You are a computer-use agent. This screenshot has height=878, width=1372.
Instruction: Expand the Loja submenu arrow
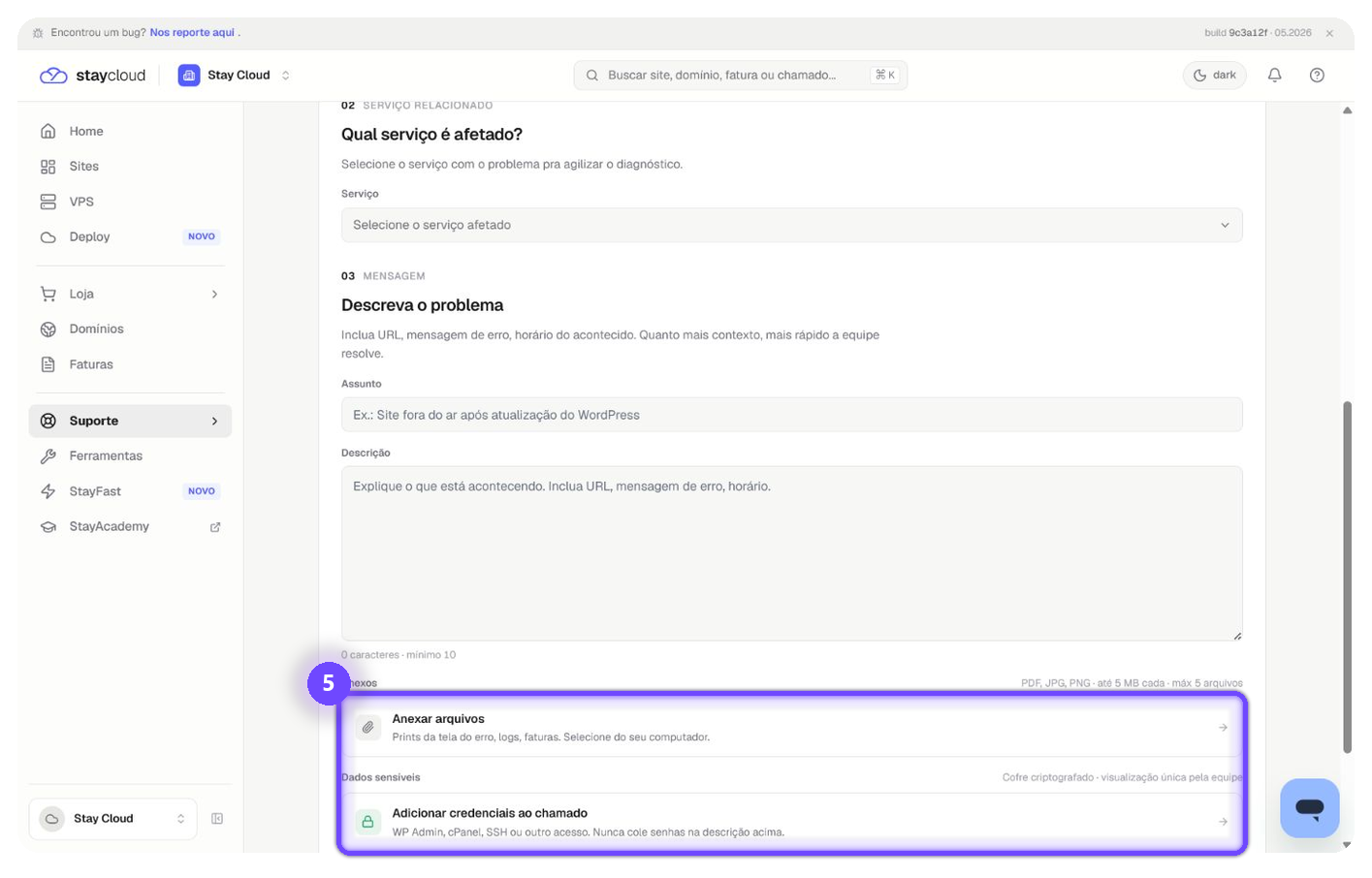click(x=214, y=294)
